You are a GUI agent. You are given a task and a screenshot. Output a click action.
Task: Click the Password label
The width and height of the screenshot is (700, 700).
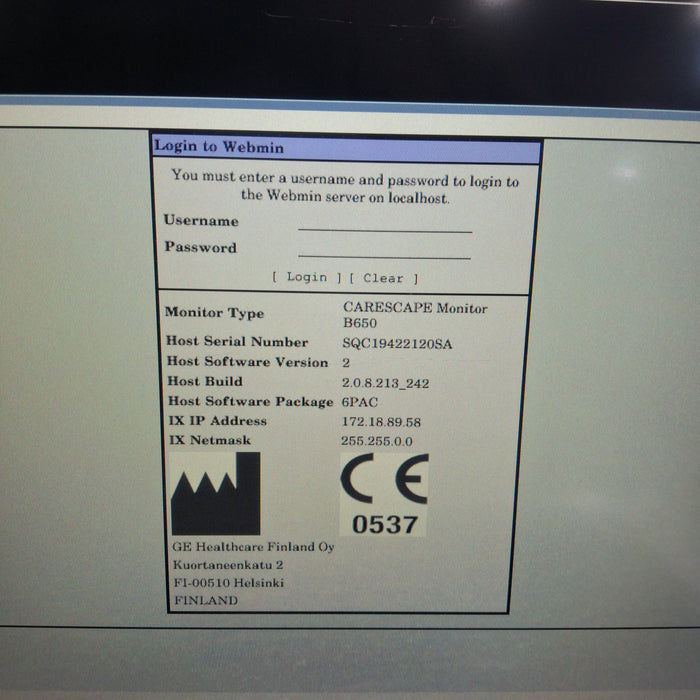tap(200, 248)
